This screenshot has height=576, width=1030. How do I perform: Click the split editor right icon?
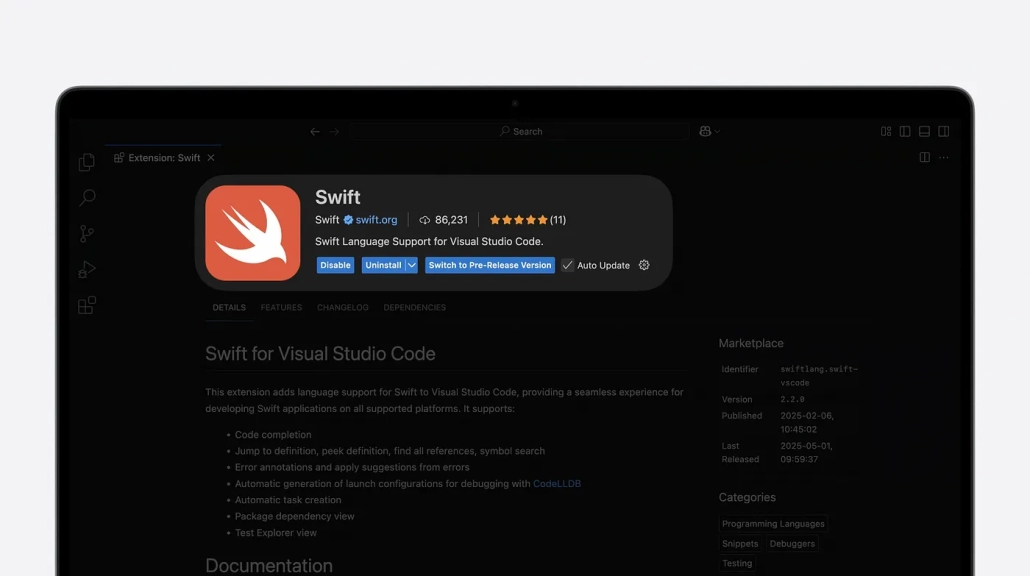(924, 158)
